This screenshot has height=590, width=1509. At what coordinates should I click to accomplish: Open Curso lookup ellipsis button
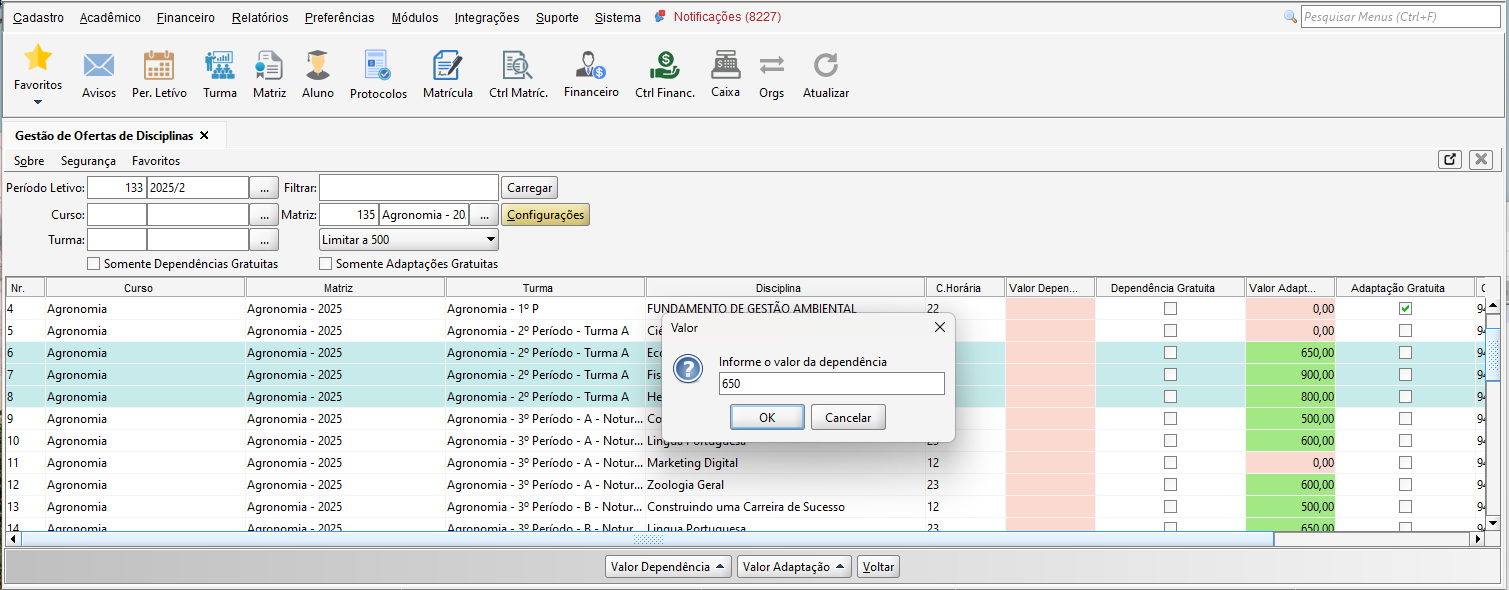pos(263,215)
